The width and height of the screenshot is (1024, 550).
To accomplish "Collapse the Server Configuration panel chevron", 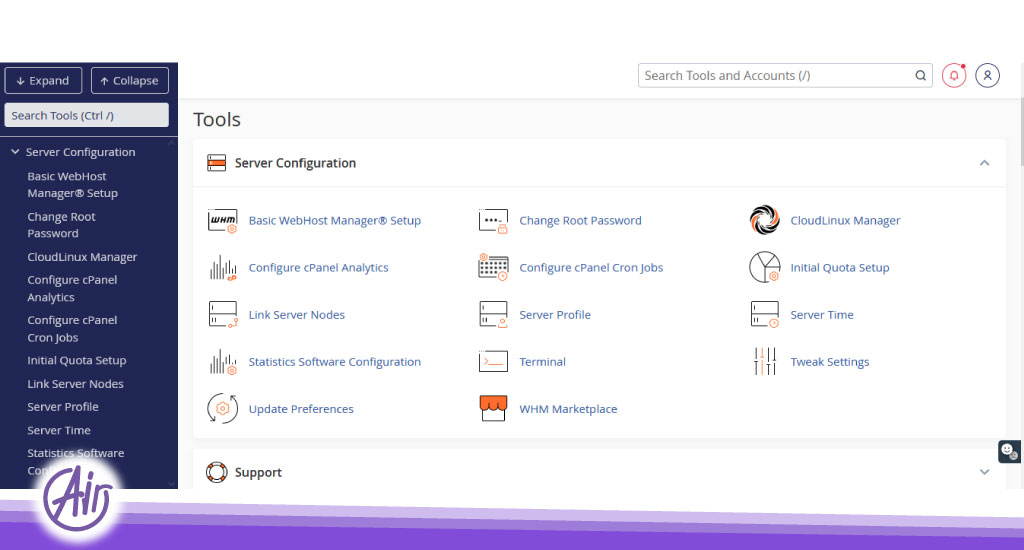I will [984, 163].
